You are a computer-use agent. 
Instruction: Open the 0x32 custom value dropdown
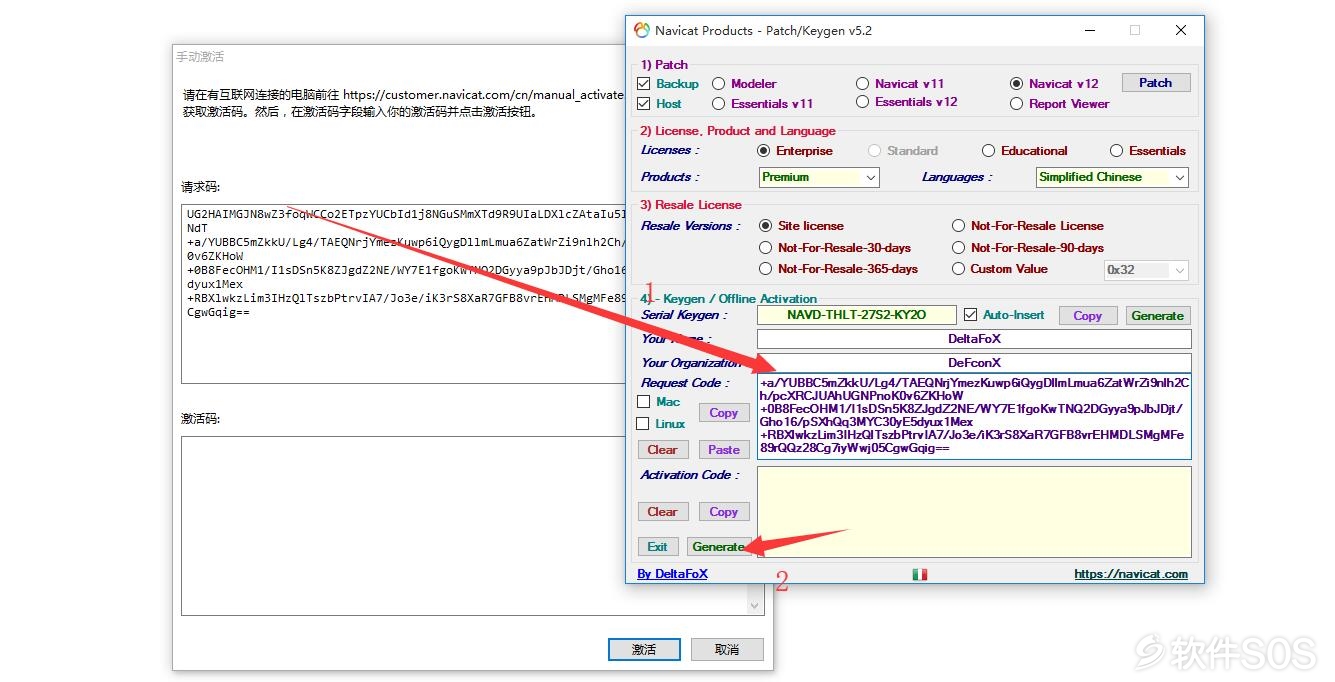click(x=1146, y=270)
